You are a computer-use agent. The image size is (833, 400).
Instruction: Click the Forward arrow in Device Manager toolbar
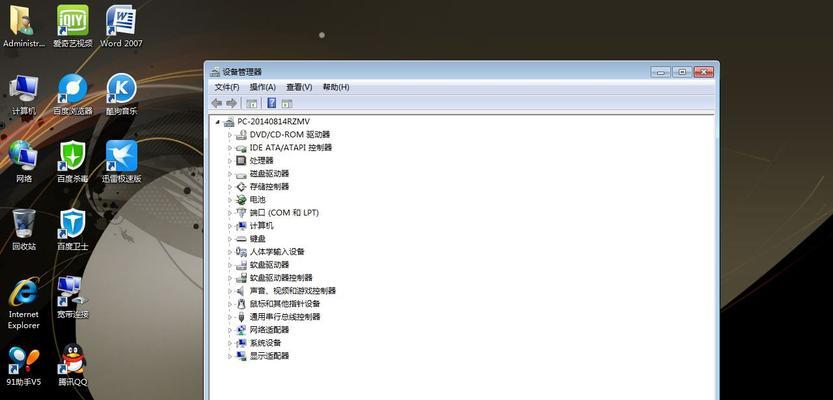coord(231,103)
